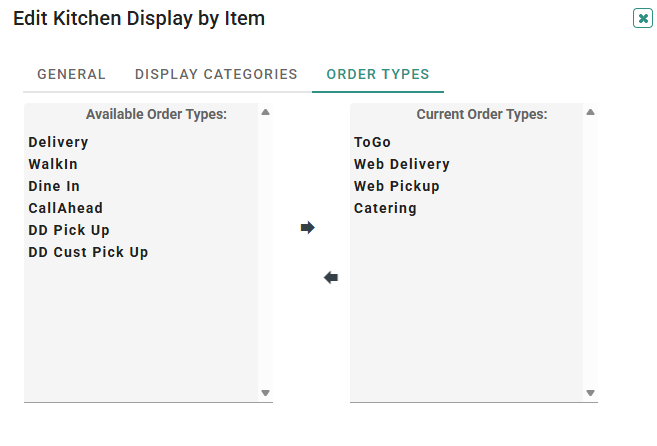Screen dimensions: 657x446
Task: Select Catering in current order types
Action: point(385,208)
